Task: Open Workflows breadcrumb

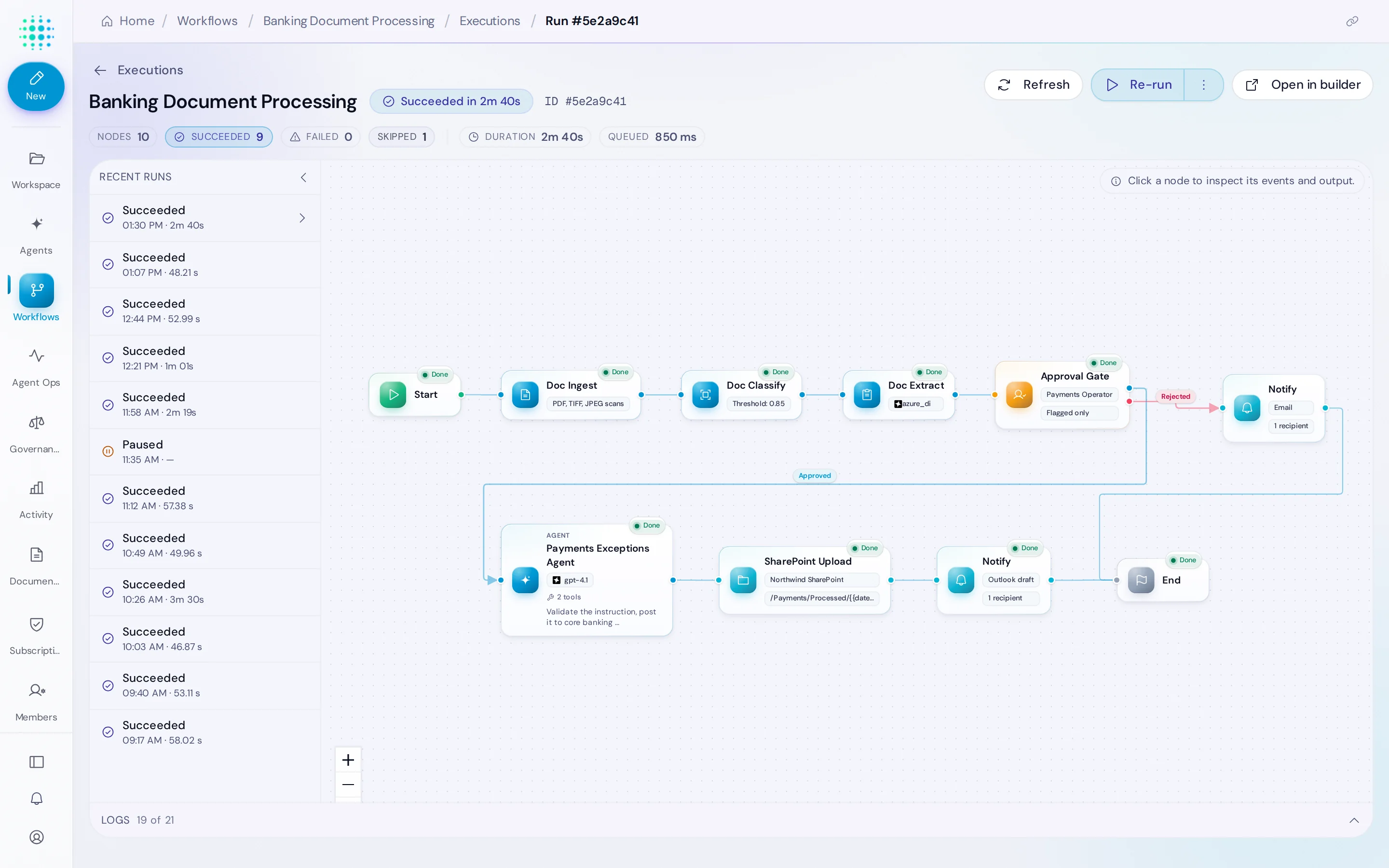Action: click(x=207, y=21)
